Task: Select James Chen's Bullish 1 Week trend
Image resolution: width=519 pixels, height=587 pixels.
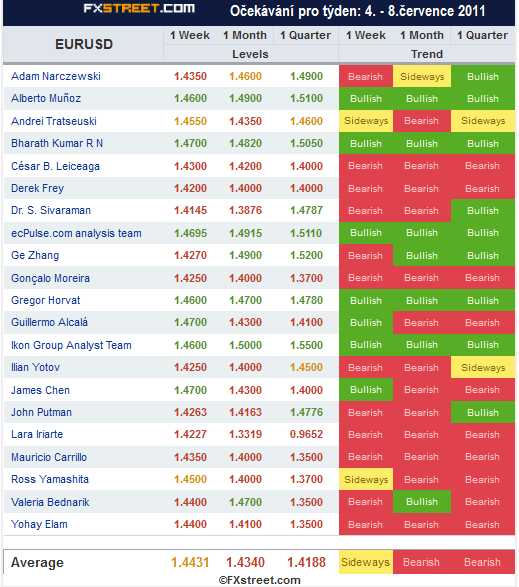Action: coord(366,390)
